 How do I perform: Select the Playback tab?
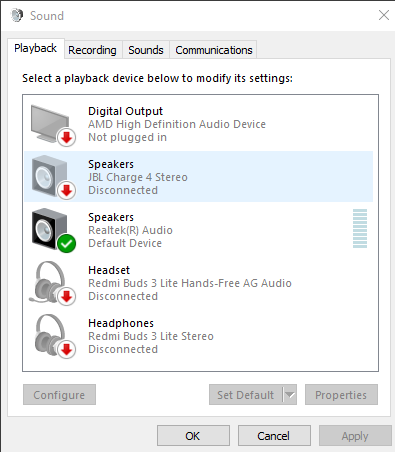point(35,48)
